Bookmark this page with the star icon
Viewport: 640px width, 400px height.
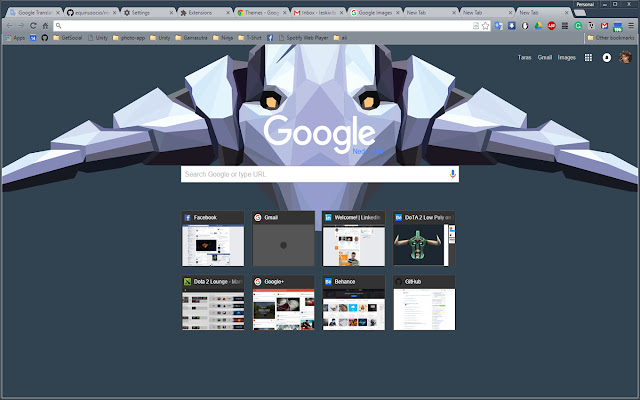point(485,26)
